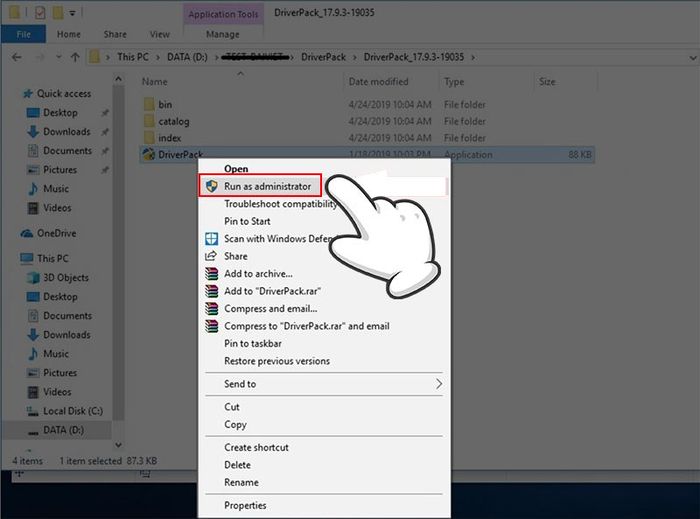The width and height of the screenshot is (700, 519).
Task: Click Compress and email... option
Action: click(271, 308)
